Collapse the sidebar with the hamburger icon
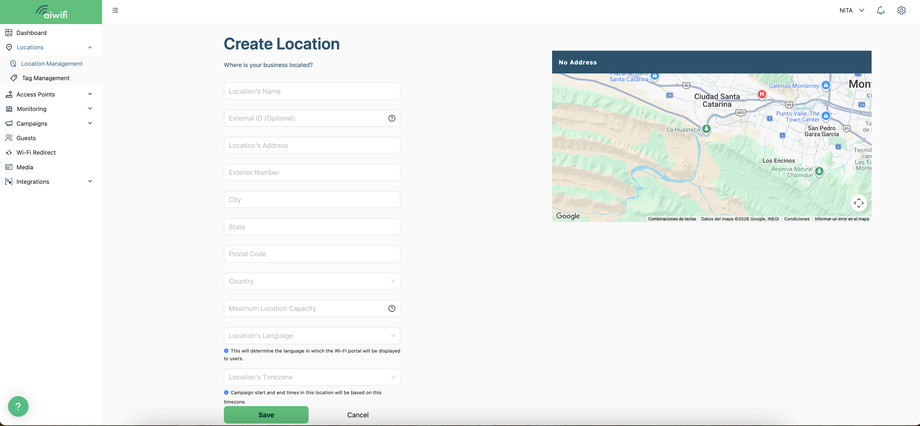920x426 pixels. tap(115, 11)
